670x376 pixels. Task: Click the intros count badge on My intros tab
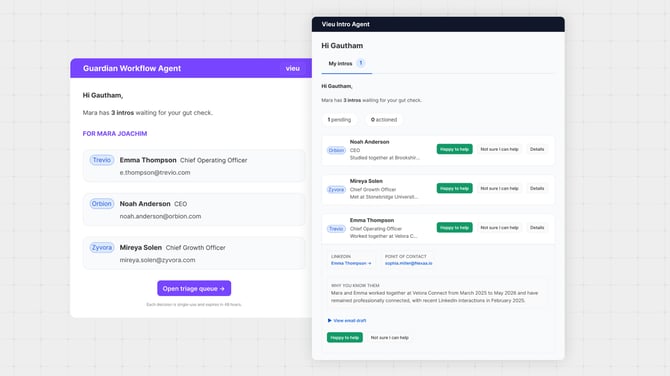[361, 63]
